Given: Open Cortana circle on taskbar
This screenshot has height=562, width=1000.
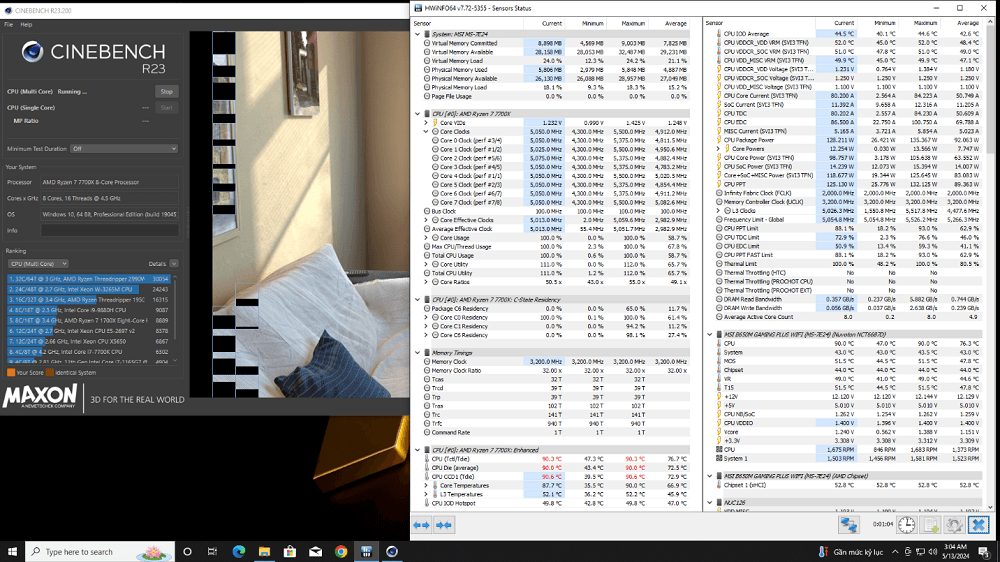Looking at the screenshot, I should point(188,552).
